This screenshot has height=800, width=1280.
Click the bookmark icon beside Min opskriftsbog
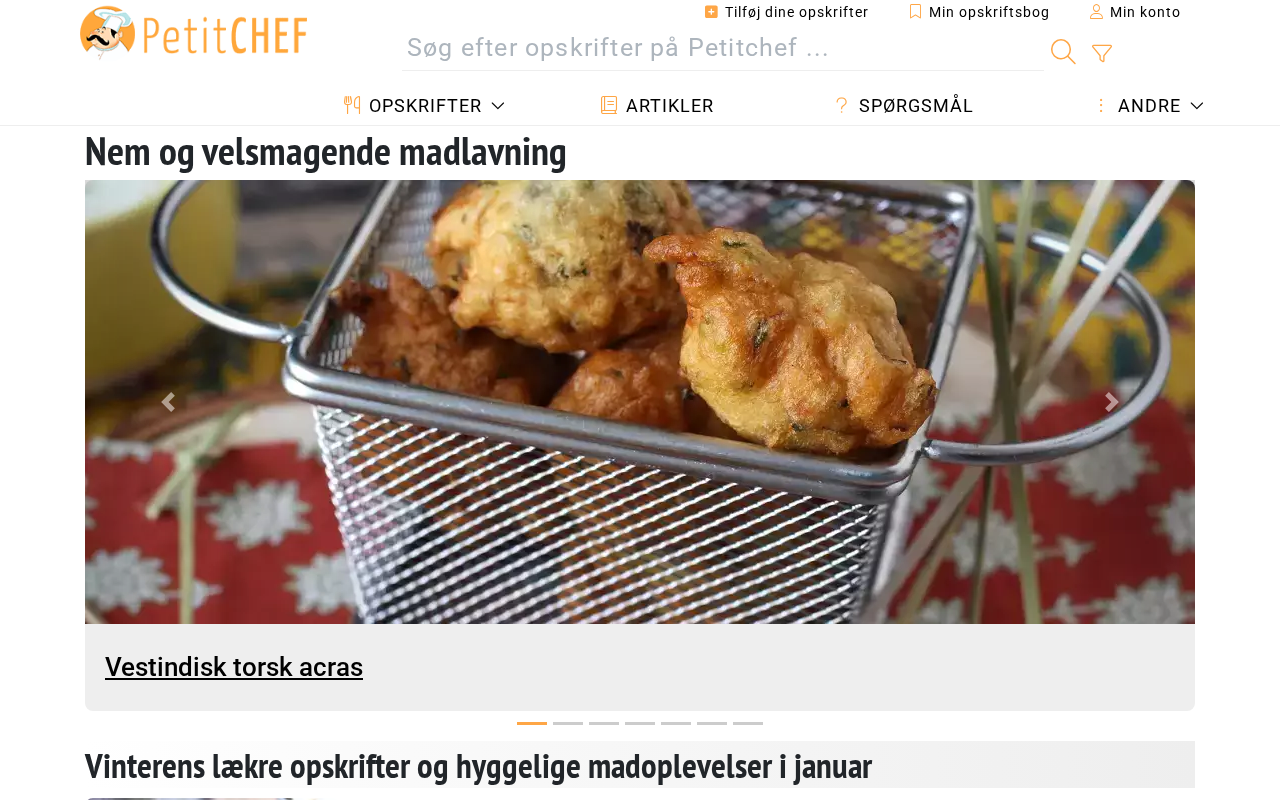(915, 12)
